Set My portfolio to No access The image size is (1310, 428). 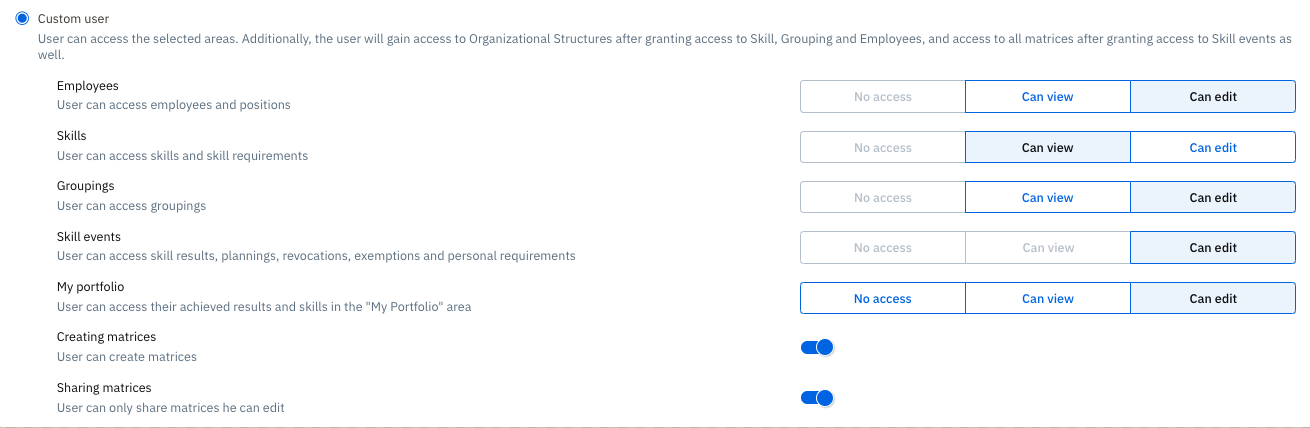882,298
